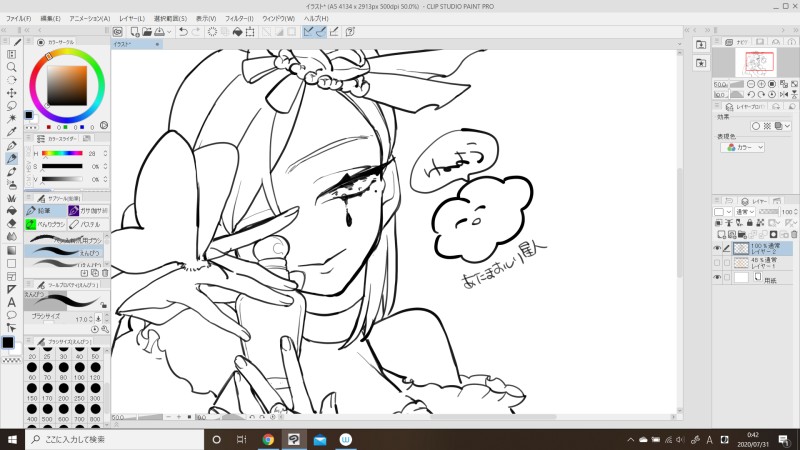The width and height of the screenshot is (800, 450).
Task: Select the Lasso selection tool
Action: point(11,106)
